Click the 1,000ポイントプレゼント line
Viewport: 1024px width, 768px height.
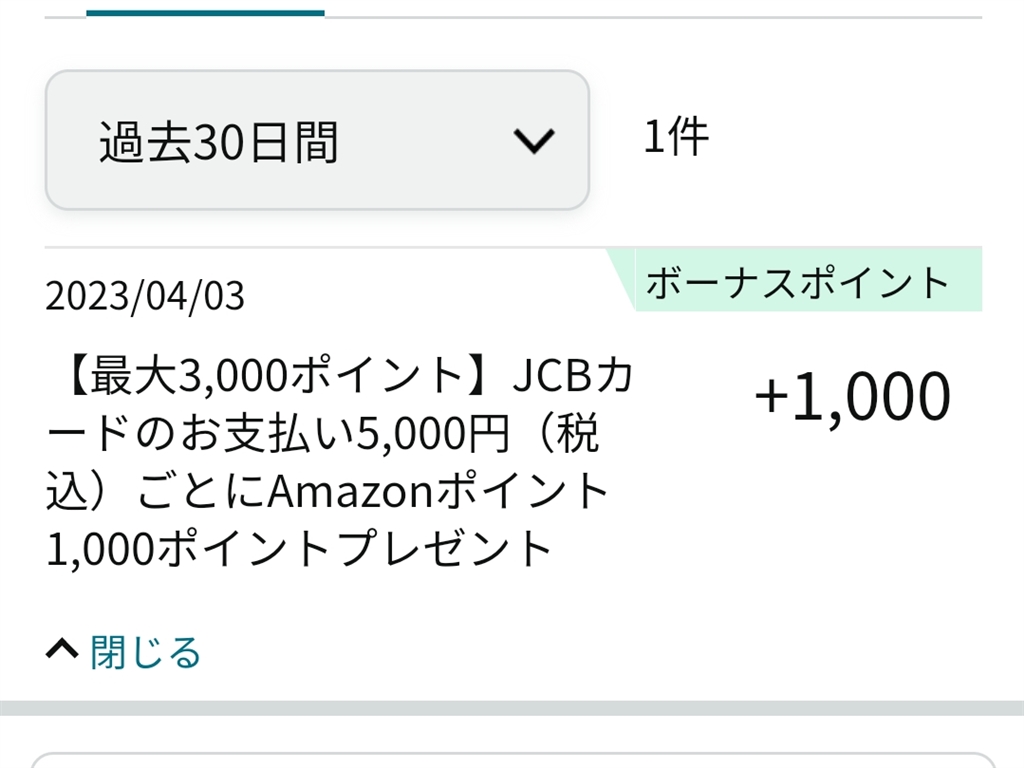coord(300,548)
